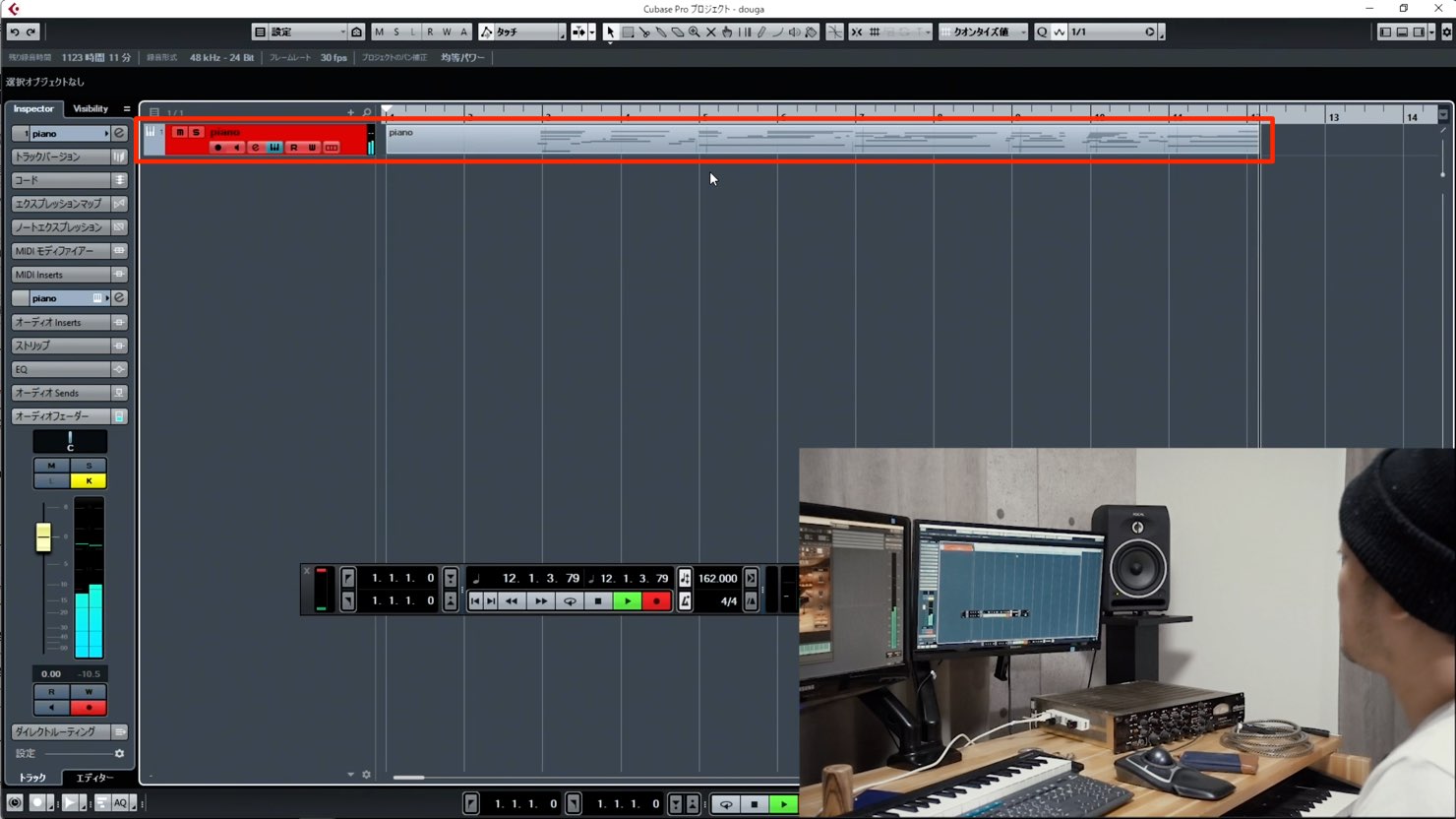Open the クオンタイズ値 quantize preset dropdown
1456x819 pixels.
(x=983, y=32)
